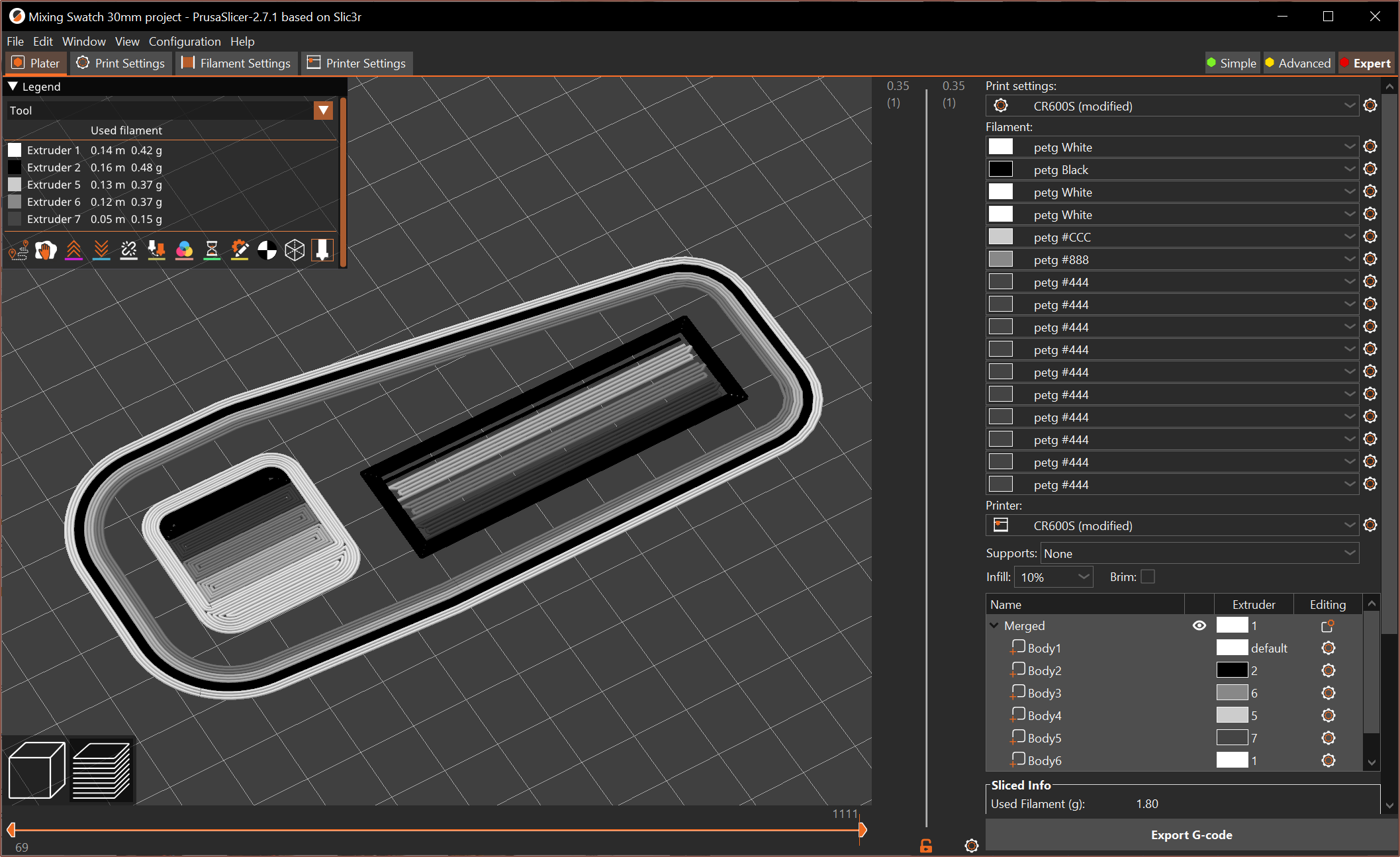Image resolution: width=1400 pixels, height=857 pixels.
Task: Toggle seams visibility icon
Action: click(128, 250)
